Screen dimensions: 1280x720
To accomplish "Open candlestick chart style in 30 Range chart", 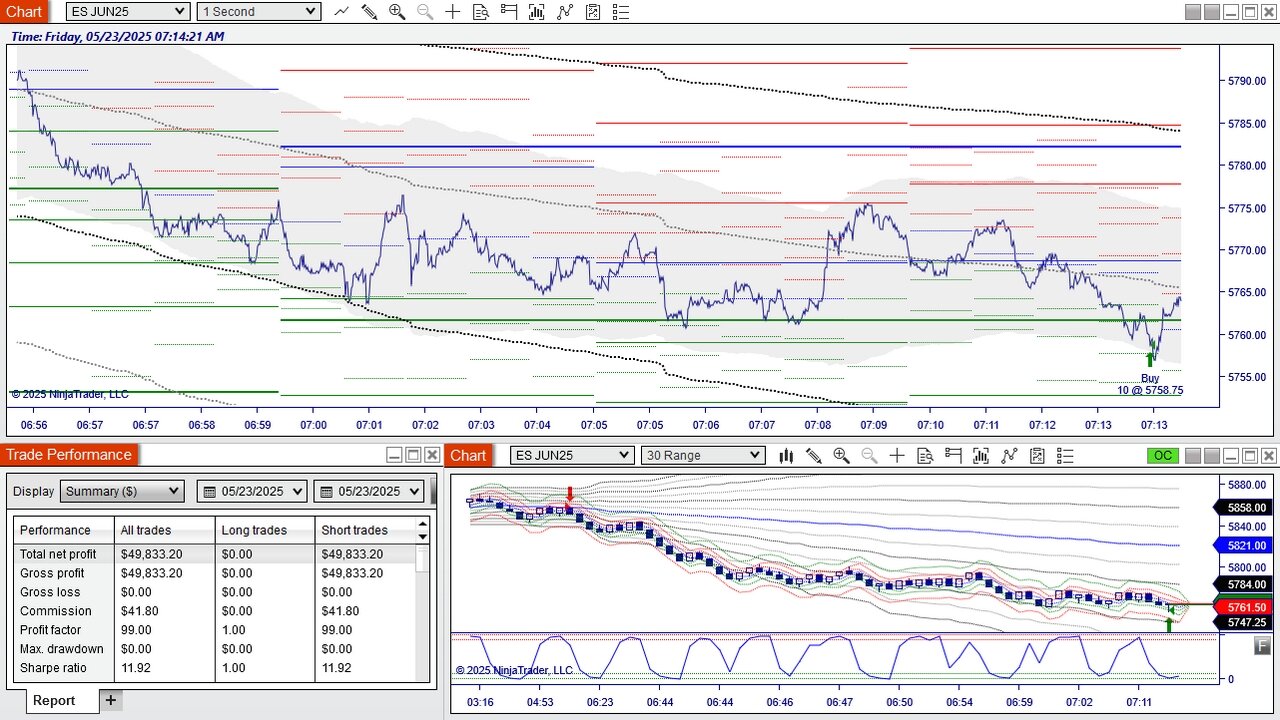I will tap(786, 456).
